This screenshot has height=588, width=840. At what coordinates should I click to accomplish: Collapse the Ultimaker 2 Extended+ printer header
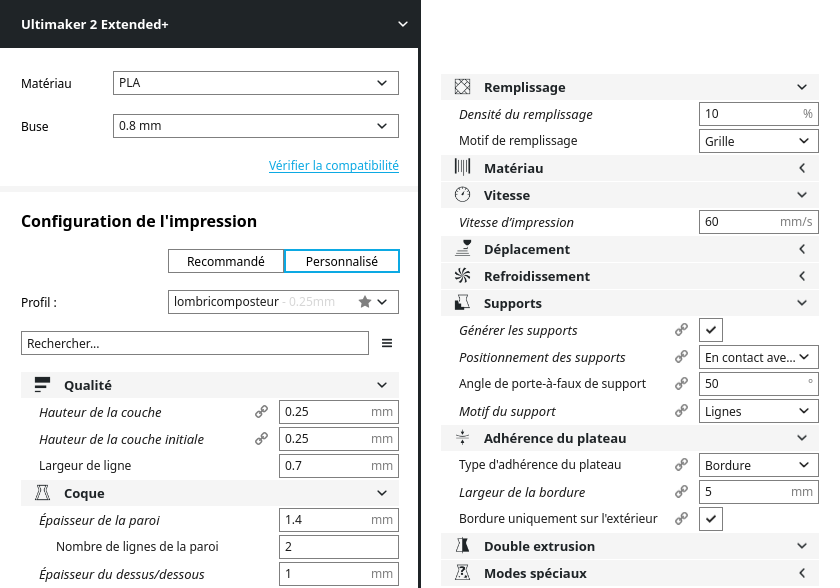(402, 24)
